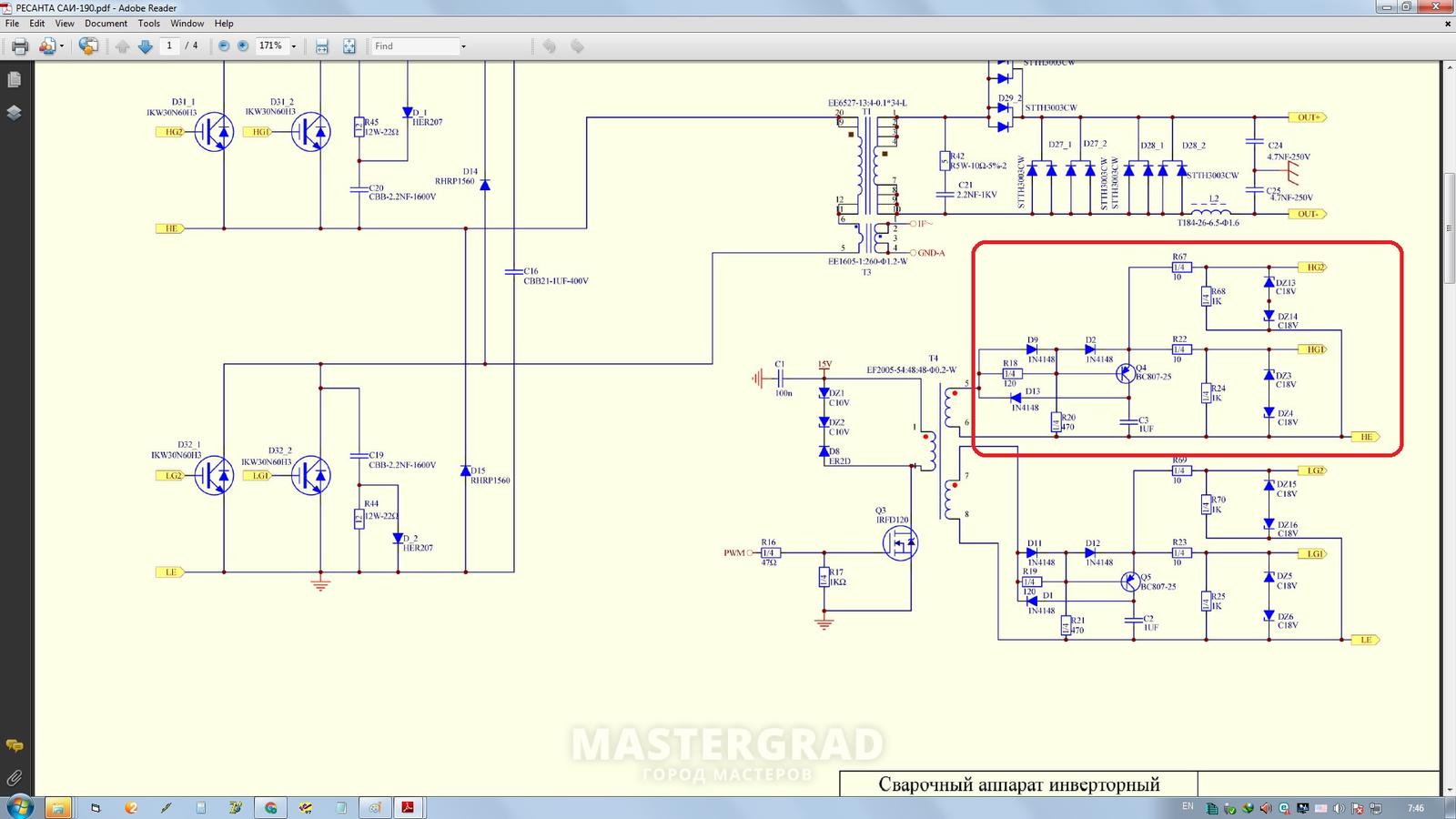Click the zoom level field showing 171%

click(x=271, y=45)
